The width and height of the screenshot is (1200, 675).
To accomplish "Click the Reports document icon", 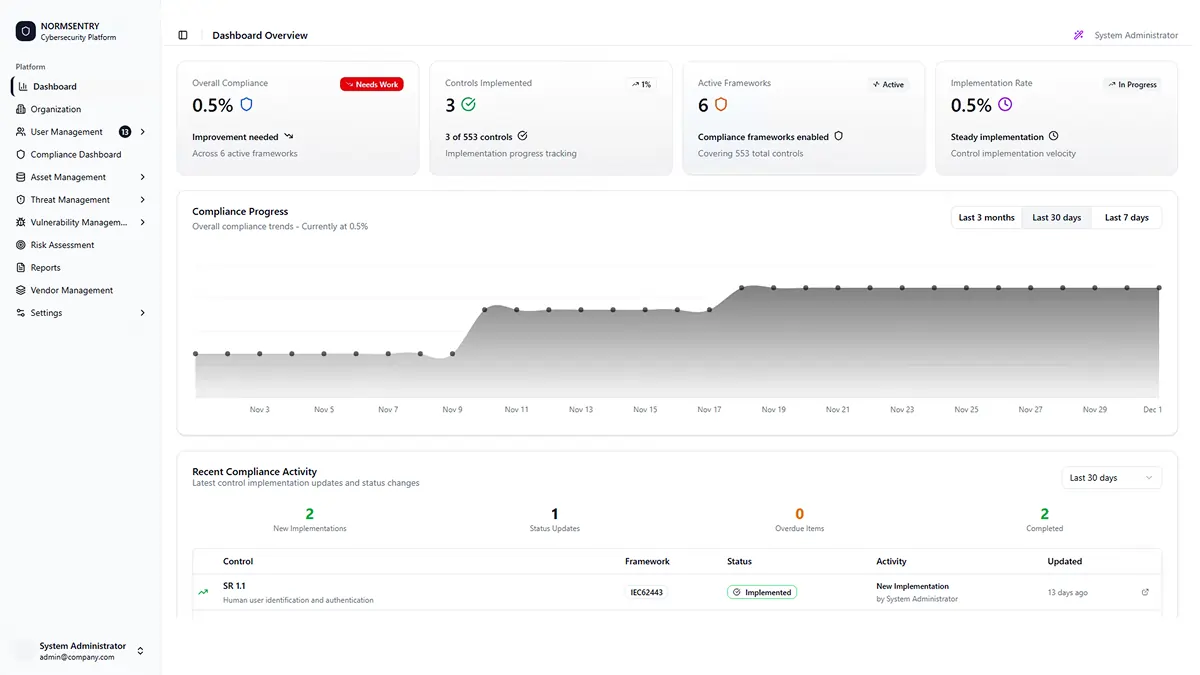I will (21, 268).
